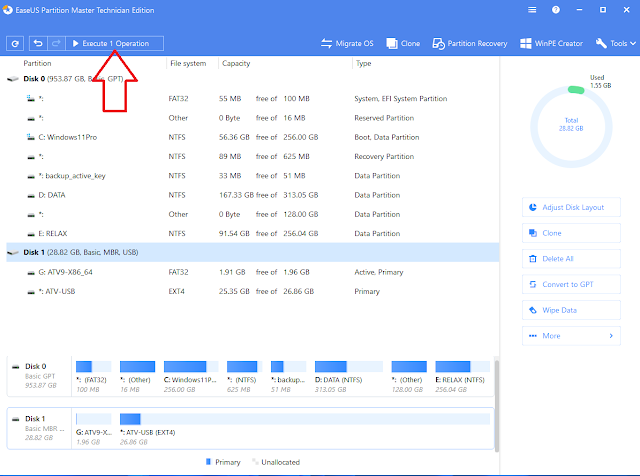Click the File system column header
The height and width of the screenshot is (476, 640).
188,63
